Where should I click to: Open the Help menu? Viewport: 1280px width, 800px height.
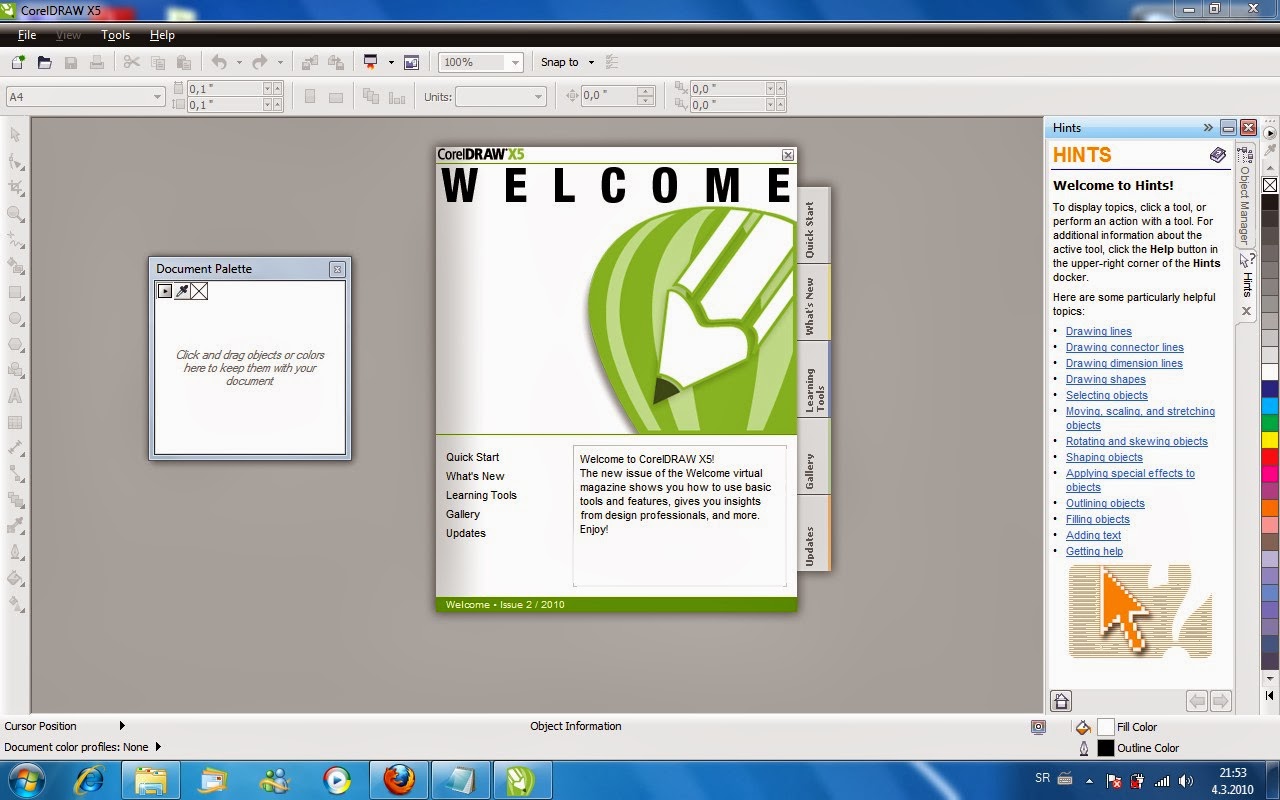click(x=162, y=35)
